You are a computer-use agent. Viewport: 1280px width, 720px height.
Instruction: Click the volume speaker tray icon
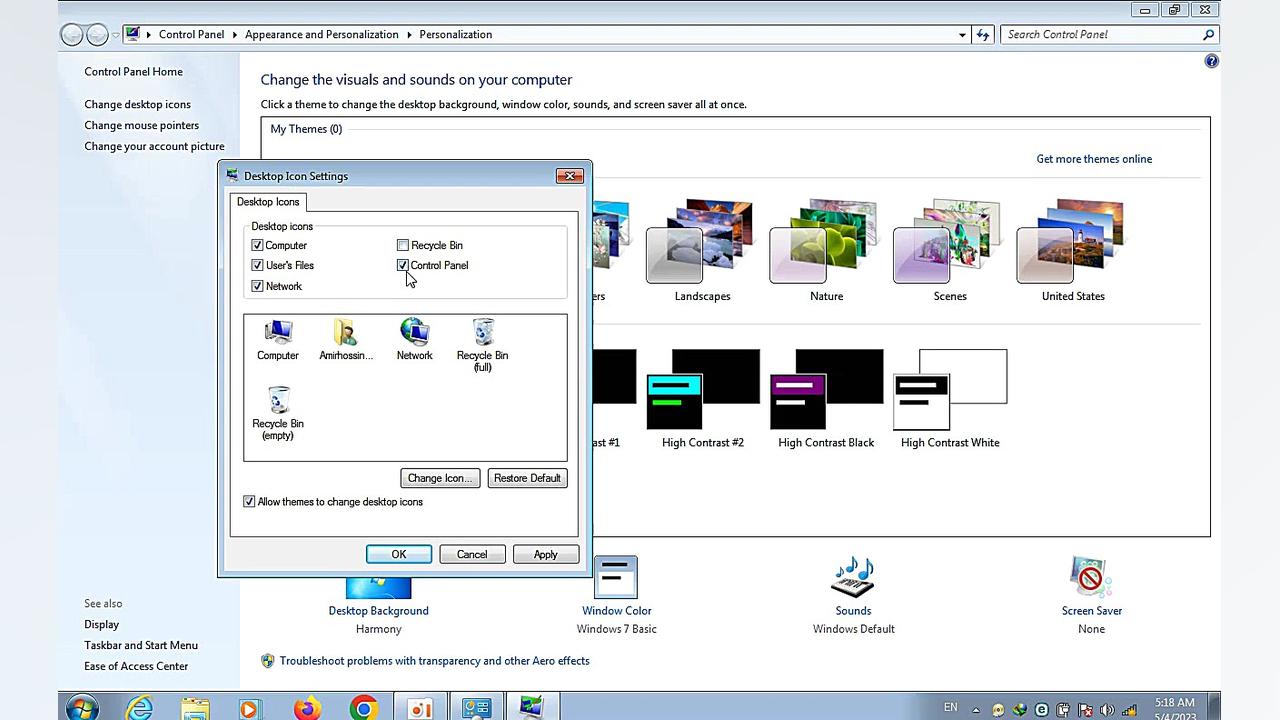1107,710
